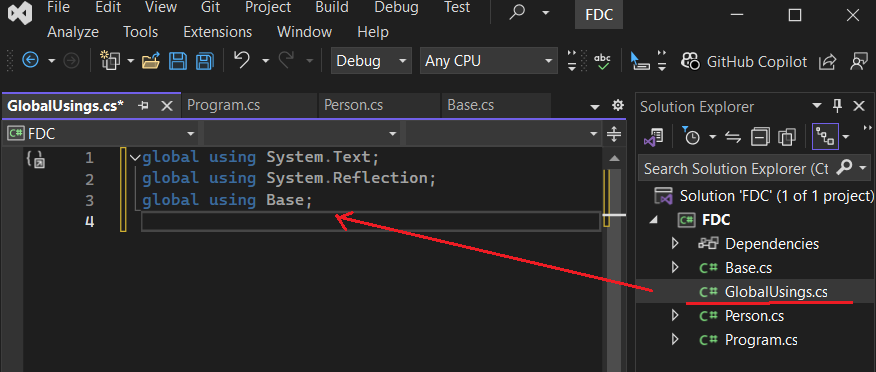Click the spell checker abc icon
The height and width of the screenshot is (372, 876).
(602, 61)
